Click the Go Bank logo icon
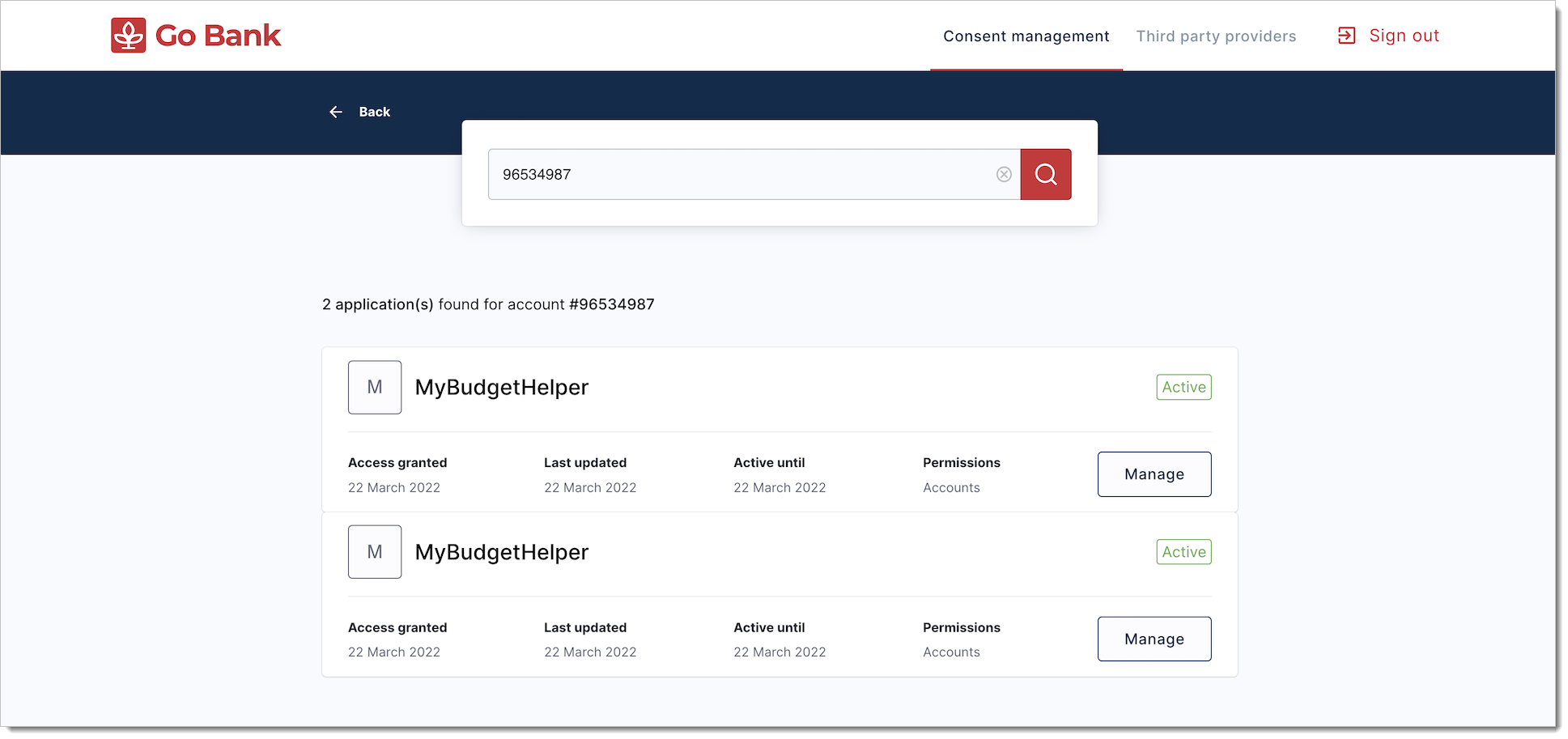1568x739 pixels. click(x=129, y=36)
